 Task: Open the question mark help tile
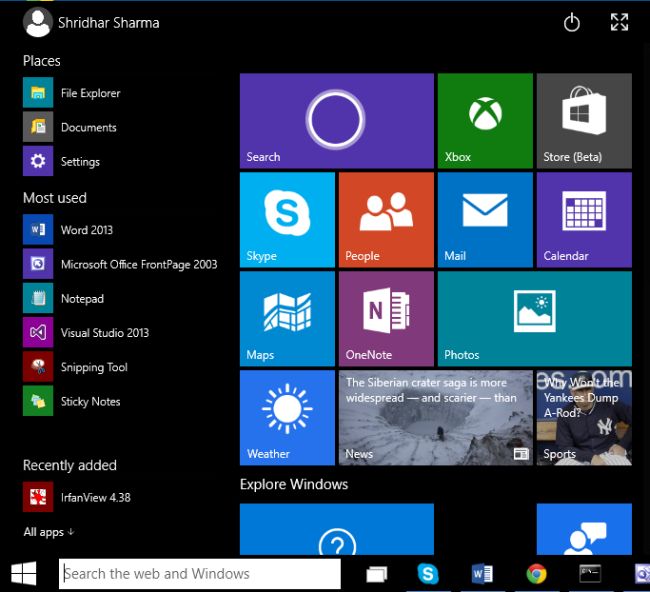[x=337, y=529]
